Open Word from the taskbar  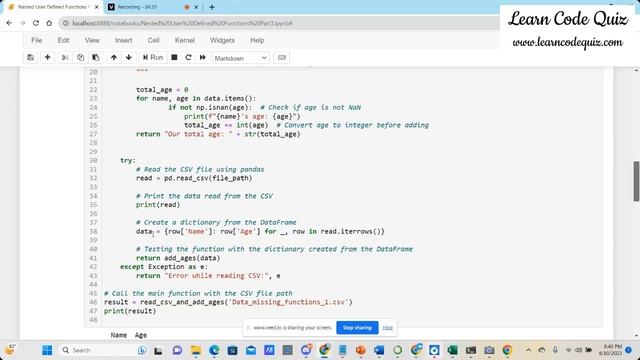point(379,350)
